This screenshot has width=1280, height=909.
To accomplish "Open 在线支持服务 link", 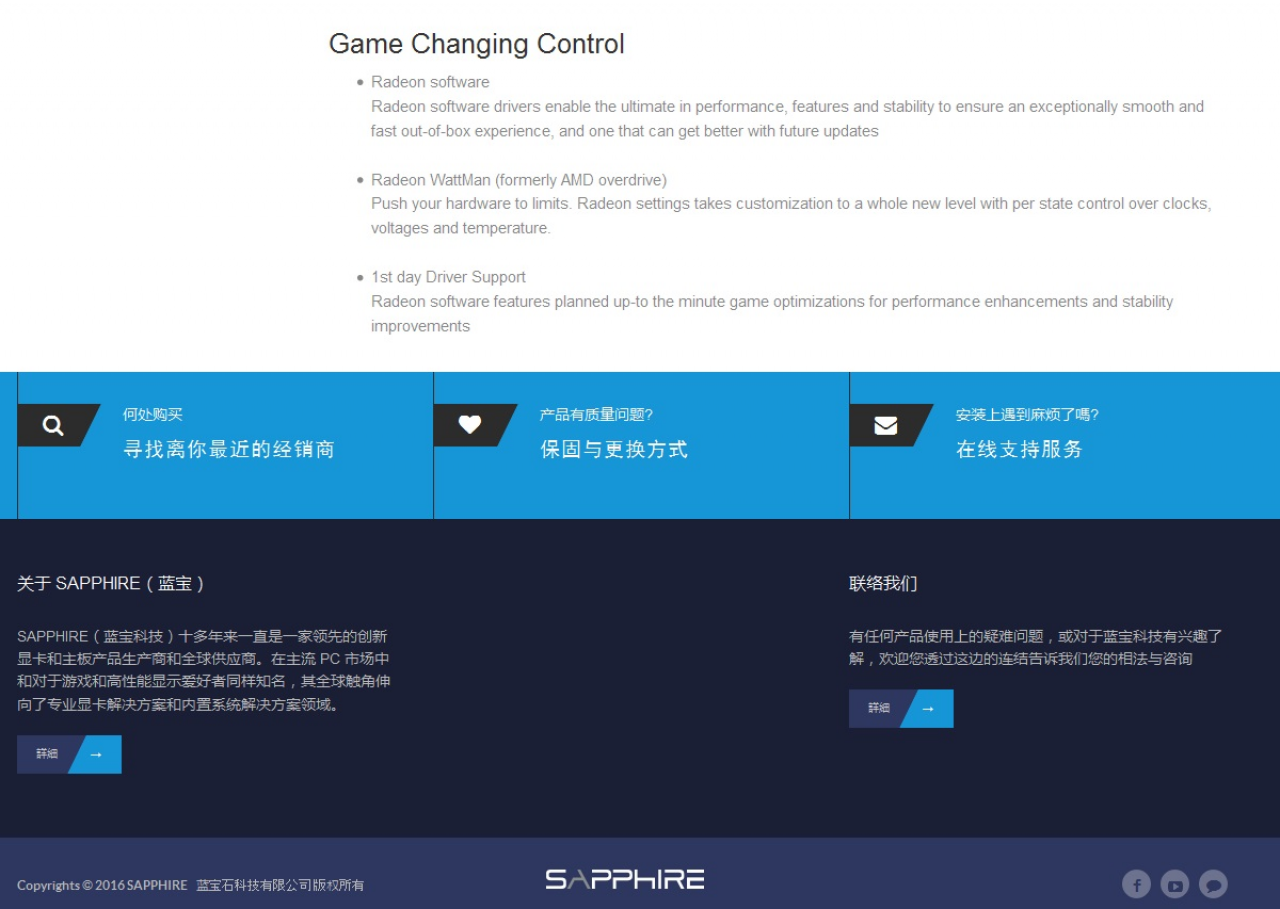I will (x=1019, y=450).
